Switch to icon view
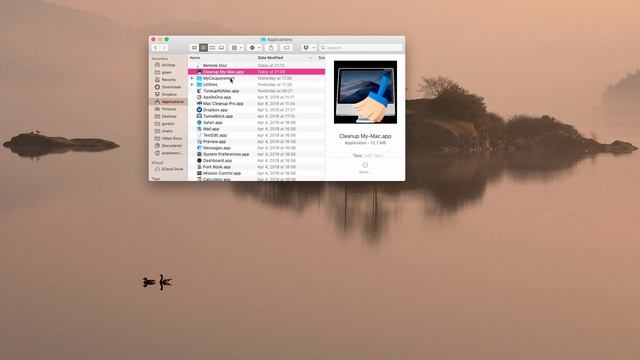 click(x=194, y=48)
